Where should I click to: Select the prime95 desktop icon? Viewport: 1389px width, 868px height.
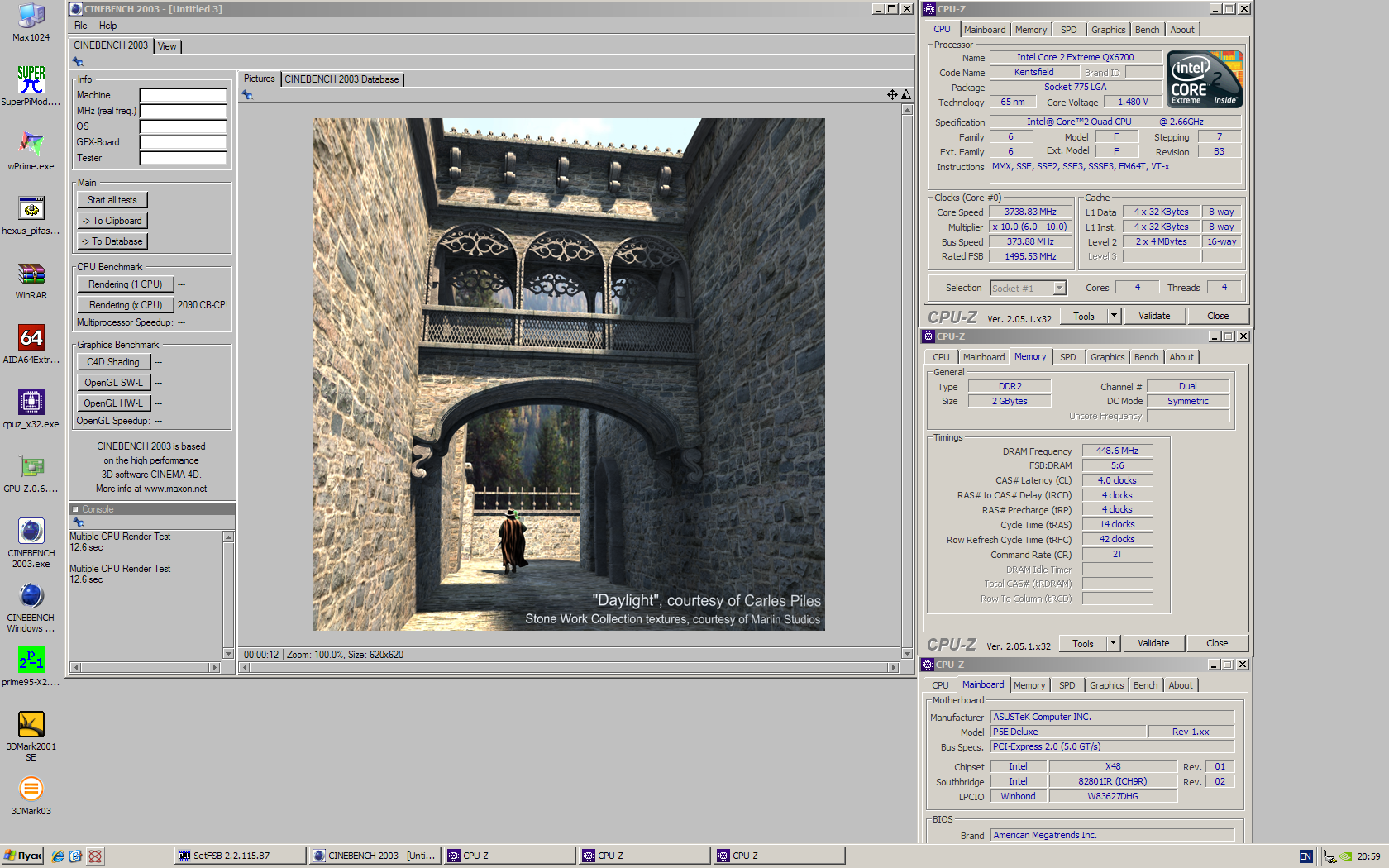31,666
